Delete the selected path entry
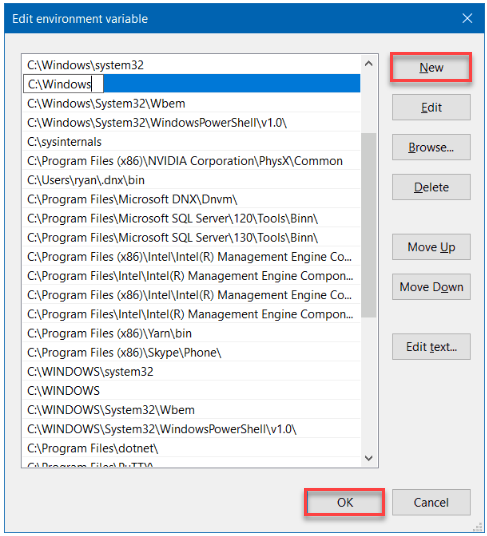 click(431, 187)
